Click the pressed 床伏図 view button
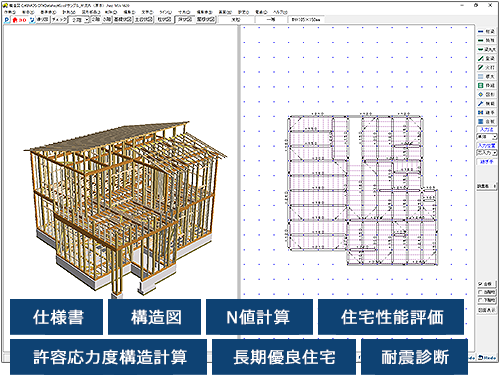This screenshot has height=380, width=500. (184, 20)
